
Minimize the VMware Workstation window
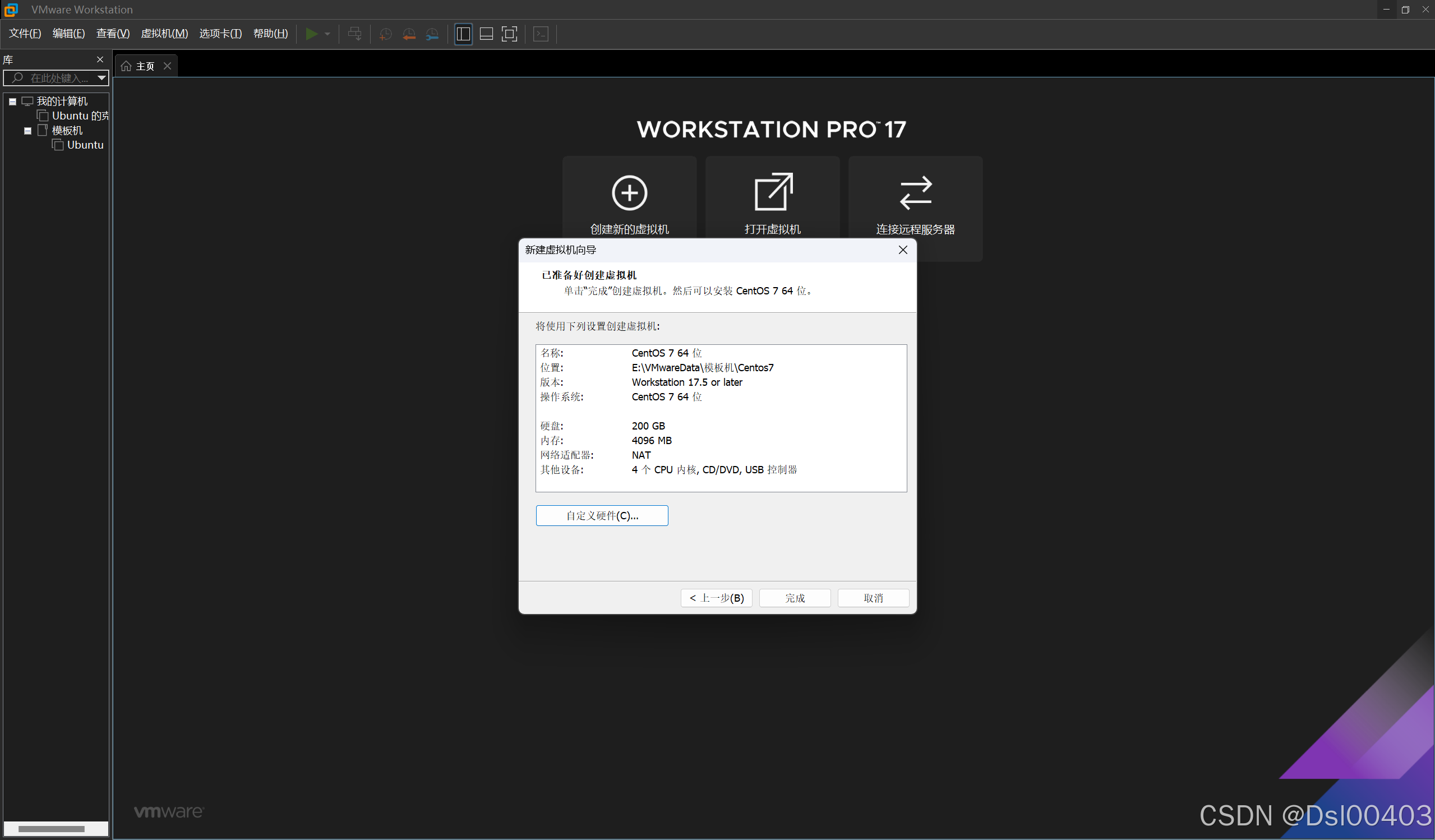click(1386, 9)
